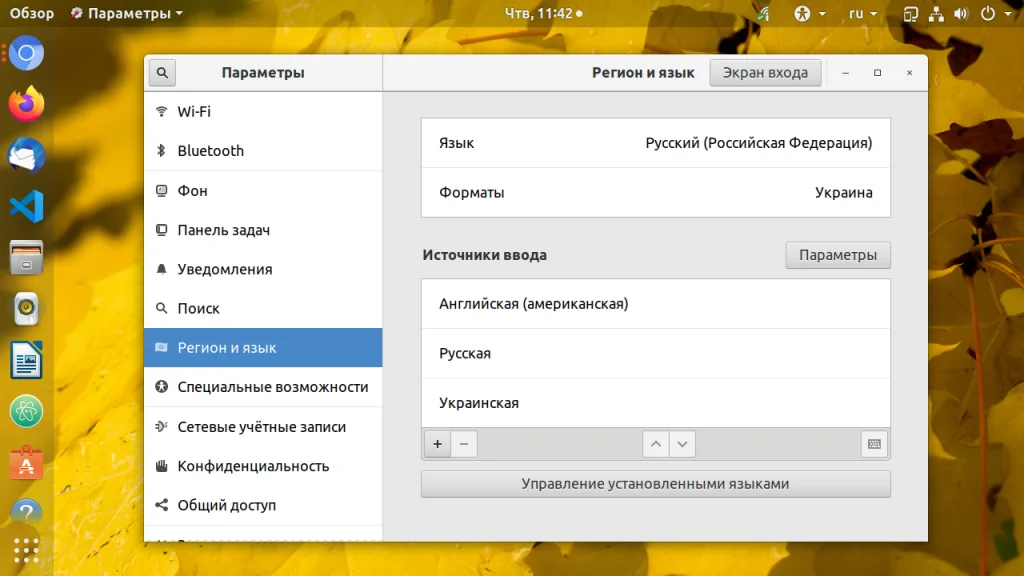
Task: Show keyboard layout preview icon
Action: (874, 444)
